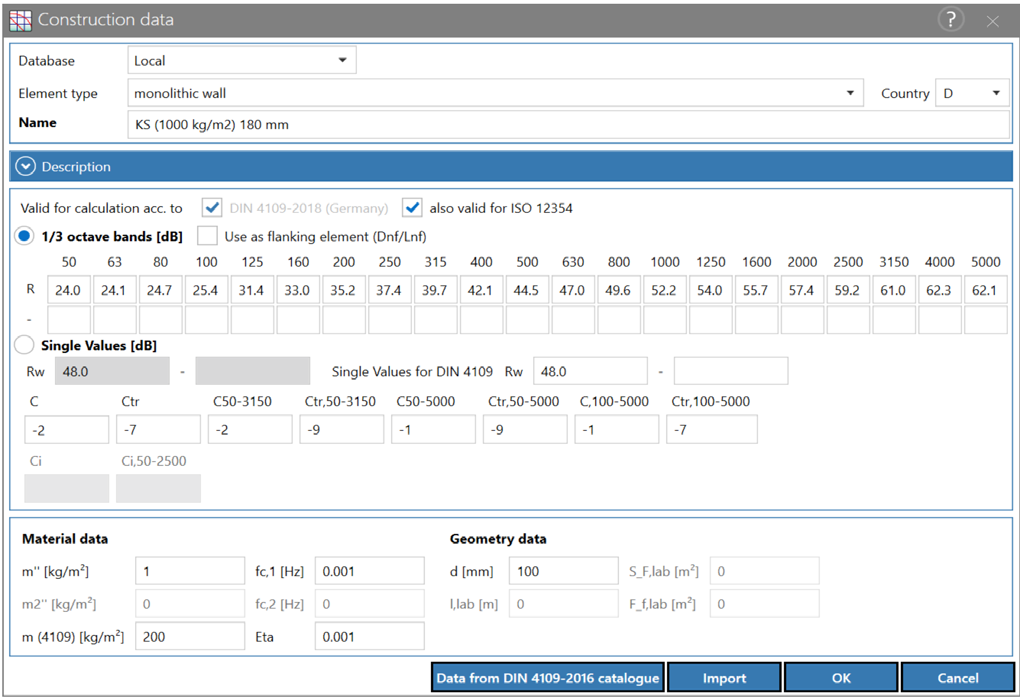This screenshot has height=698, width=1020.
Task: Open the Country dropdown
Action: (x=971, y=93)
